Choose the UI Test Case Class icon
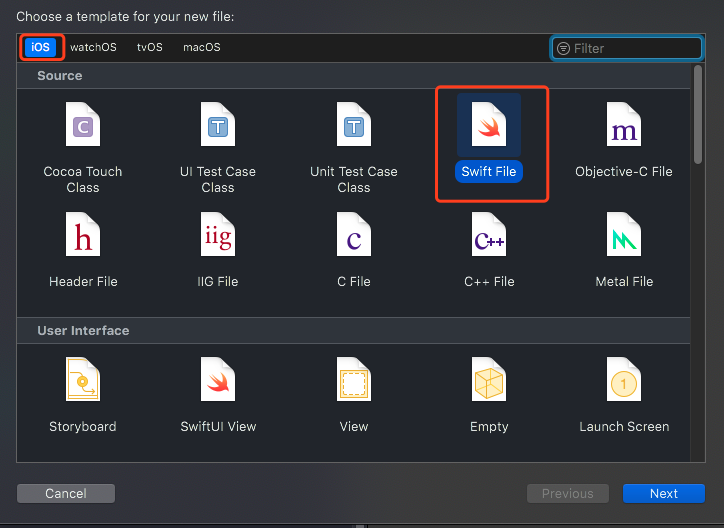 (217, 124)
